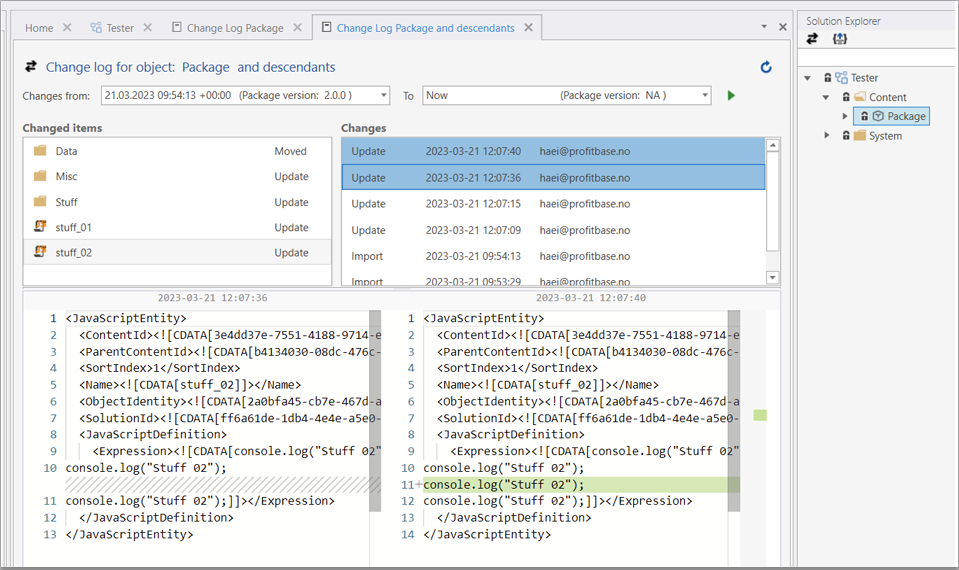Refresh the change log view
The width and height of the screenshot is (959, 570).
(766, 67)
